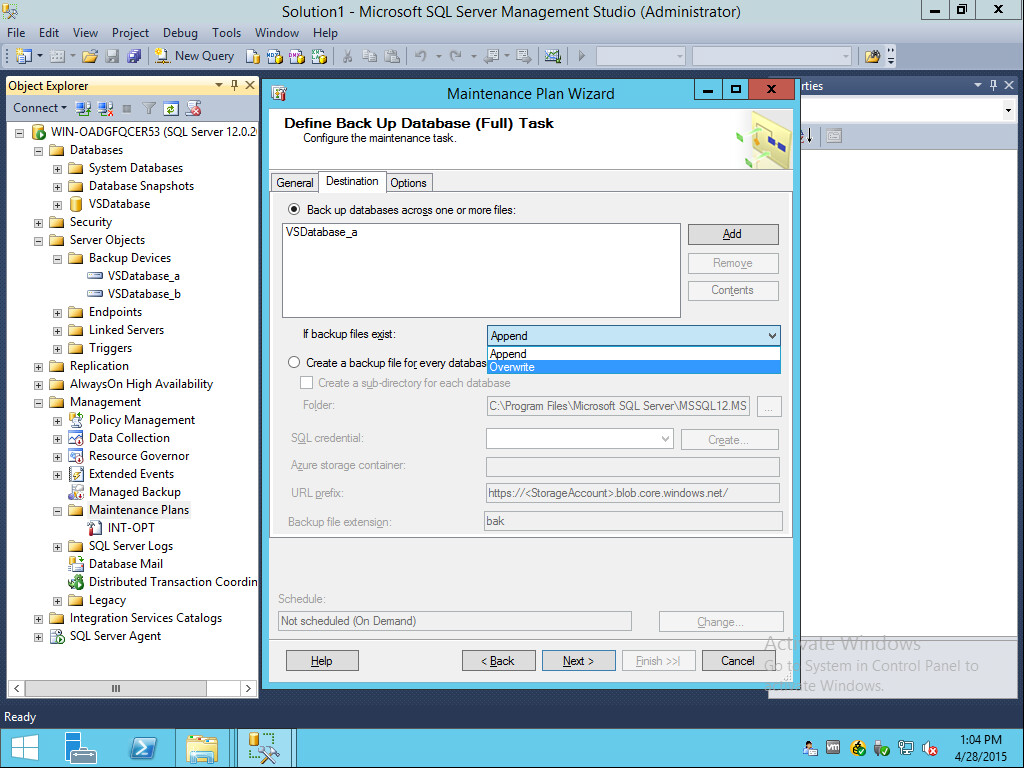
Task: Open the Connect dropdown in Object Explorer
Action: click(x=40, y=108)
